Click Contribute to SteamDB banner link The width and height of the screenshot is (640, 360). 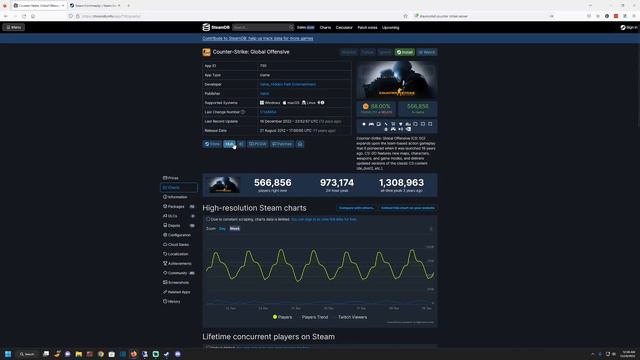coord(258,38)
